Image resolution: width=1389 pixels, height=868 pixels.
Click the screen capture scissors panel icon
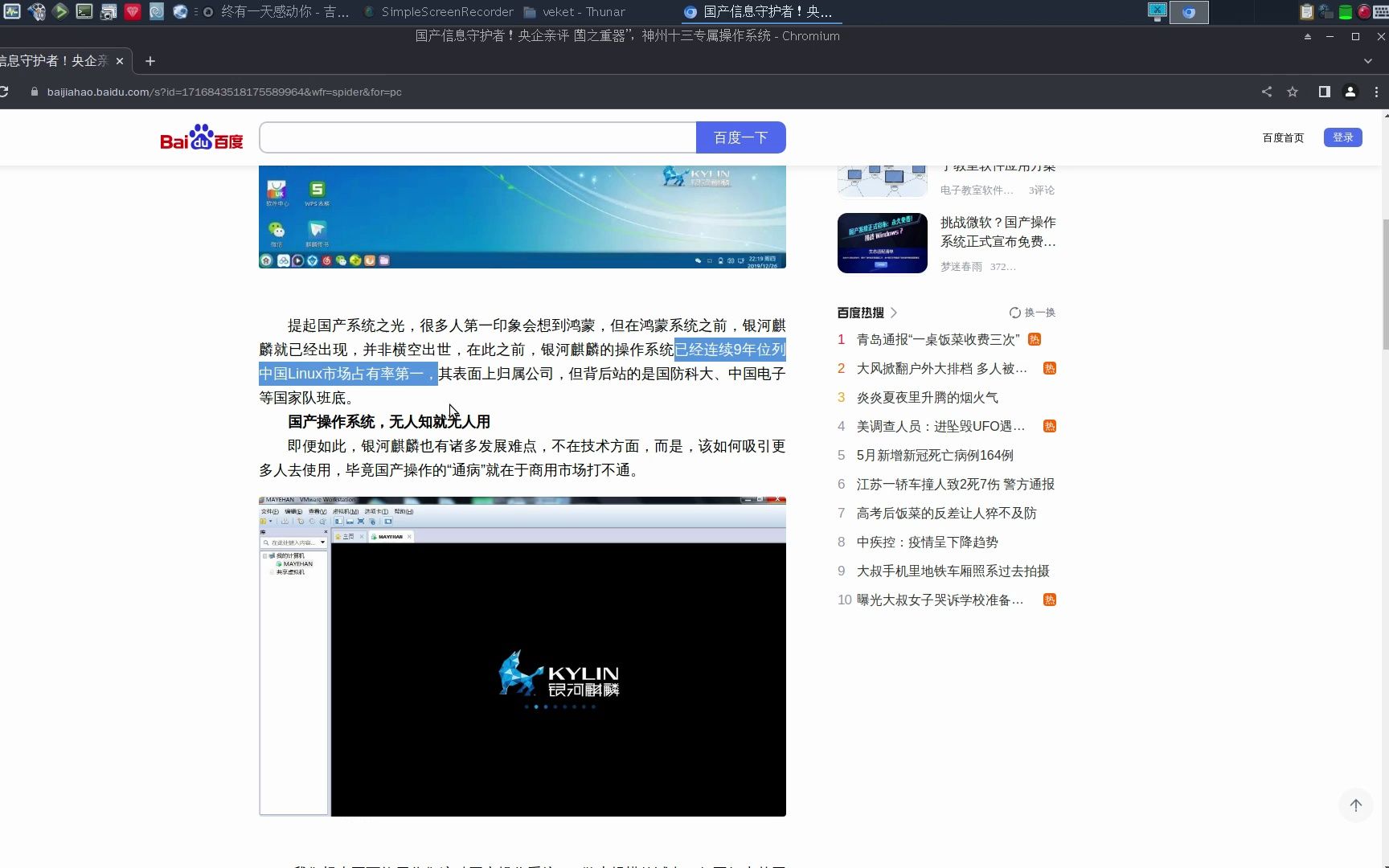pos(1157,11)
